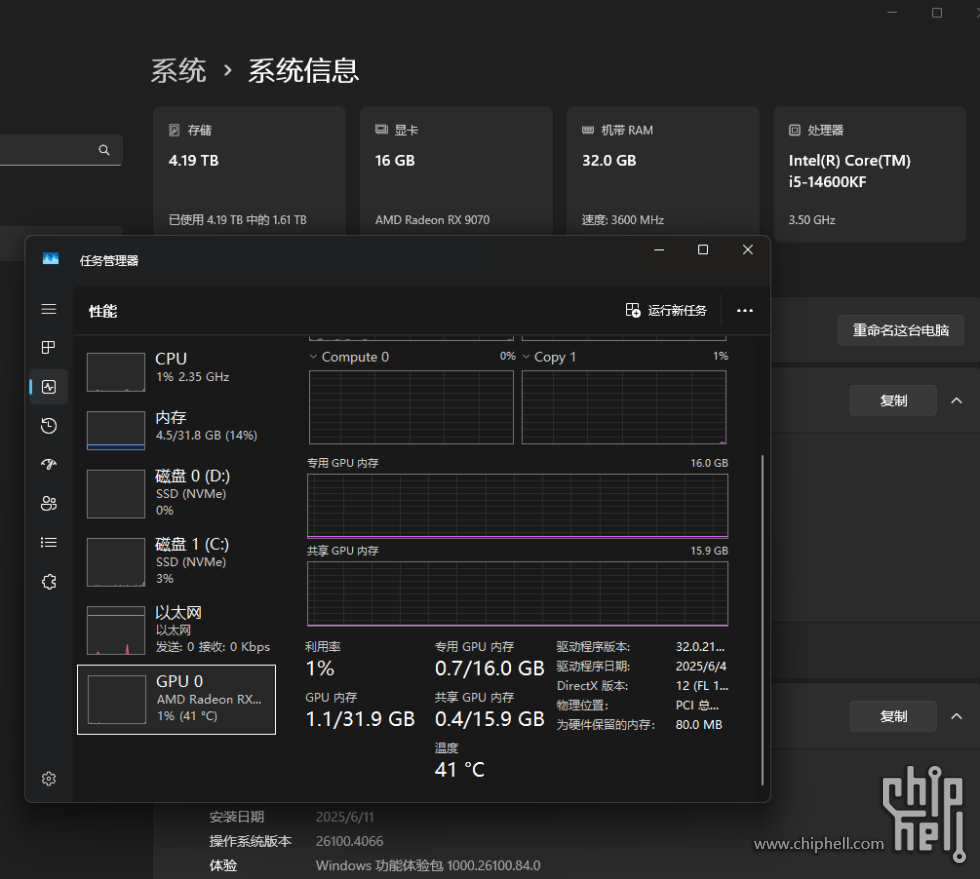Open 处理器 processor info card
This screenshot has width=980, height=879.
(x=869, y=174)
